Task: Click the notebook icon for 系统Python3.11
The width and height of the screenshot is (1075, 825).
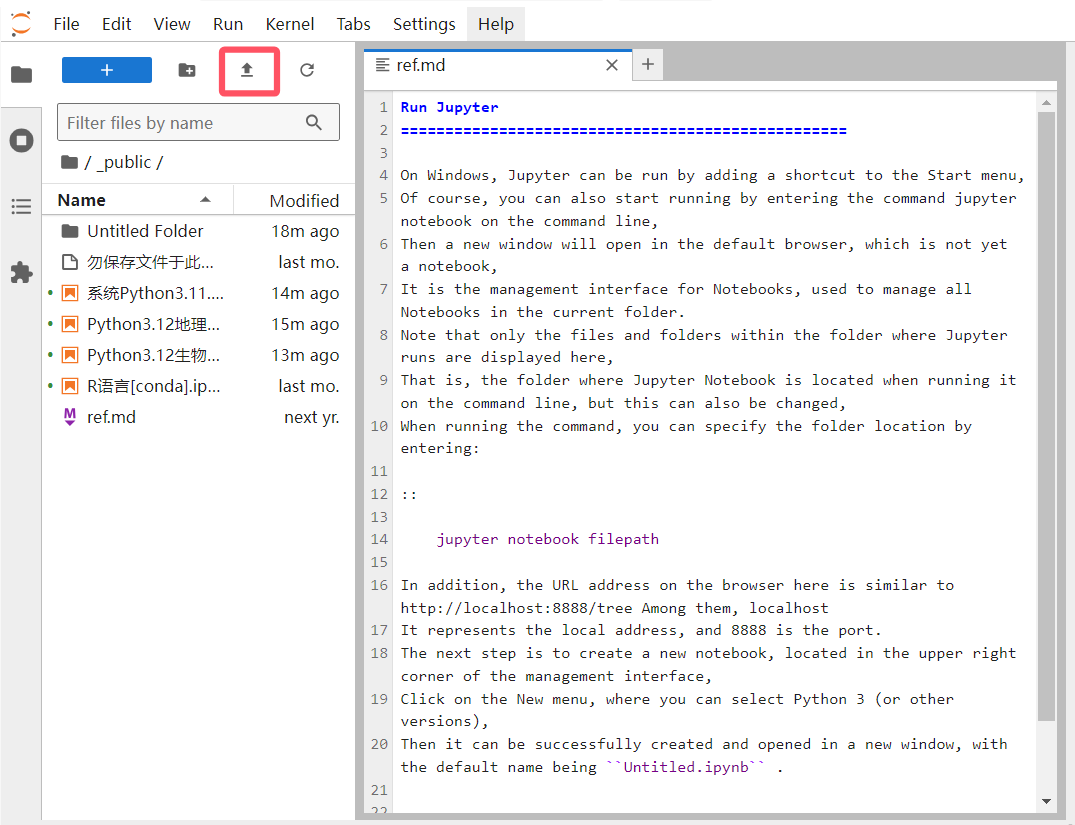Action: pos(69,294)
